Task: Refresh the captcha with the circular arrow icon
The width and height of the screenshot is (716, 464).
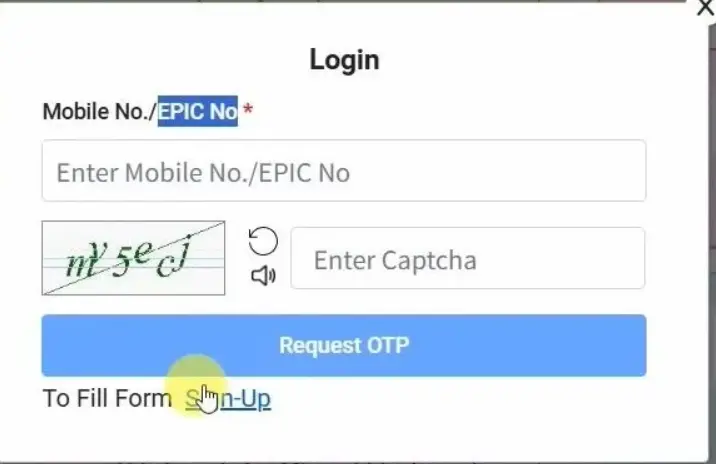Action: [x=263, y=241]
